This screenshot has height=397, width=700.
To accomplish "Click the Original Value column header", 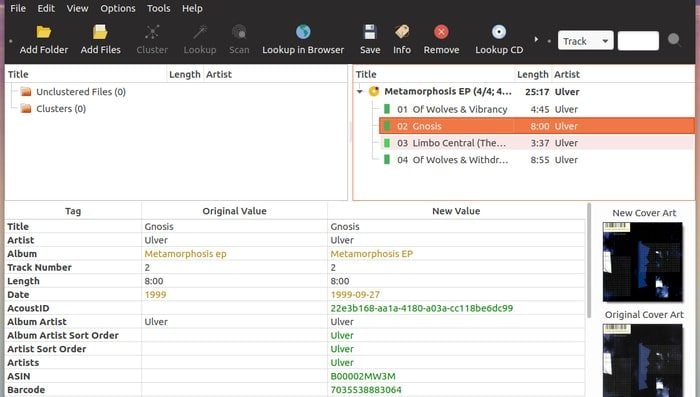I will point(234,211).
